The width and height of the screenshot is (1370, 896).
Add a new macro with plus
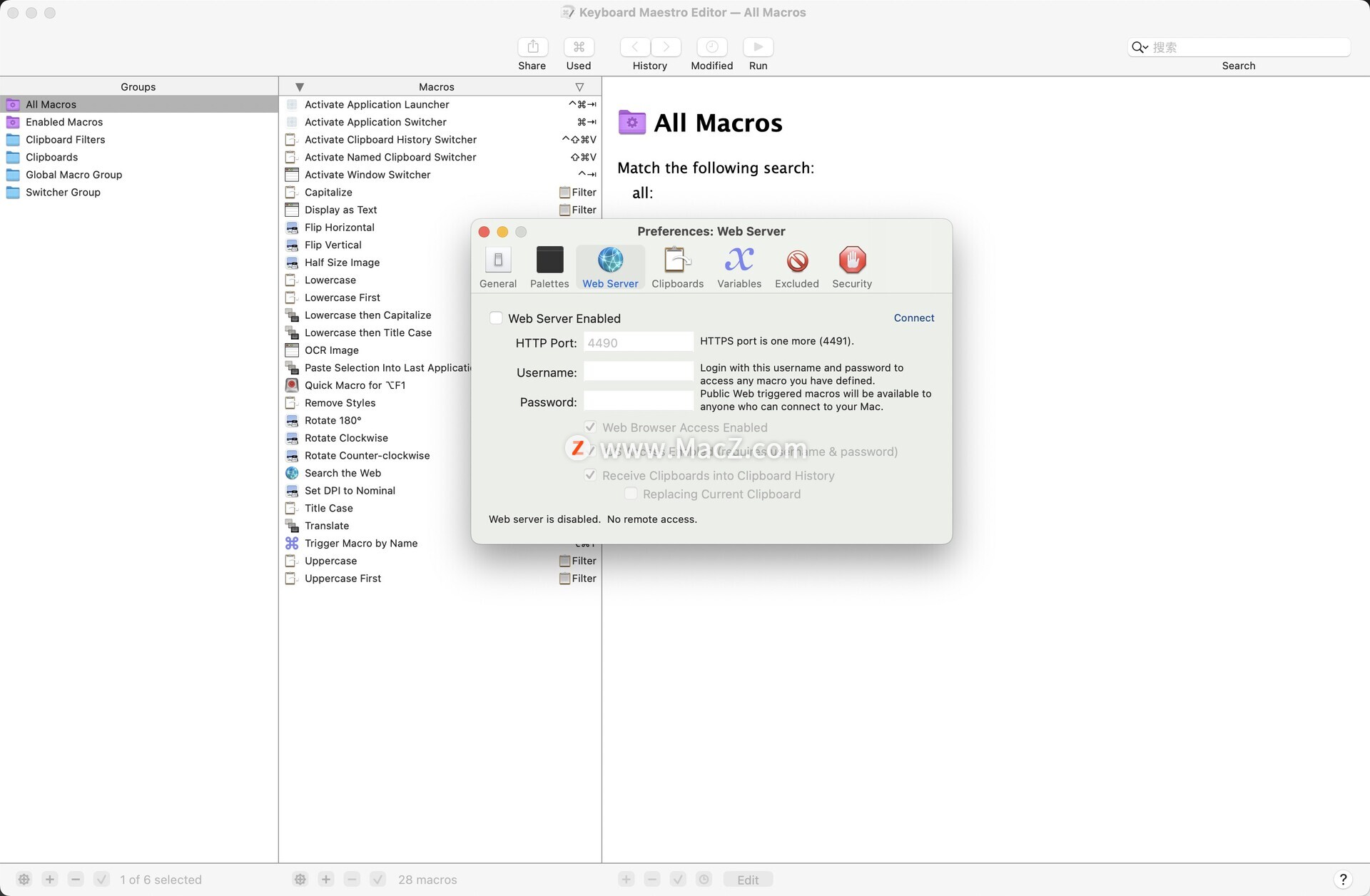326,880
